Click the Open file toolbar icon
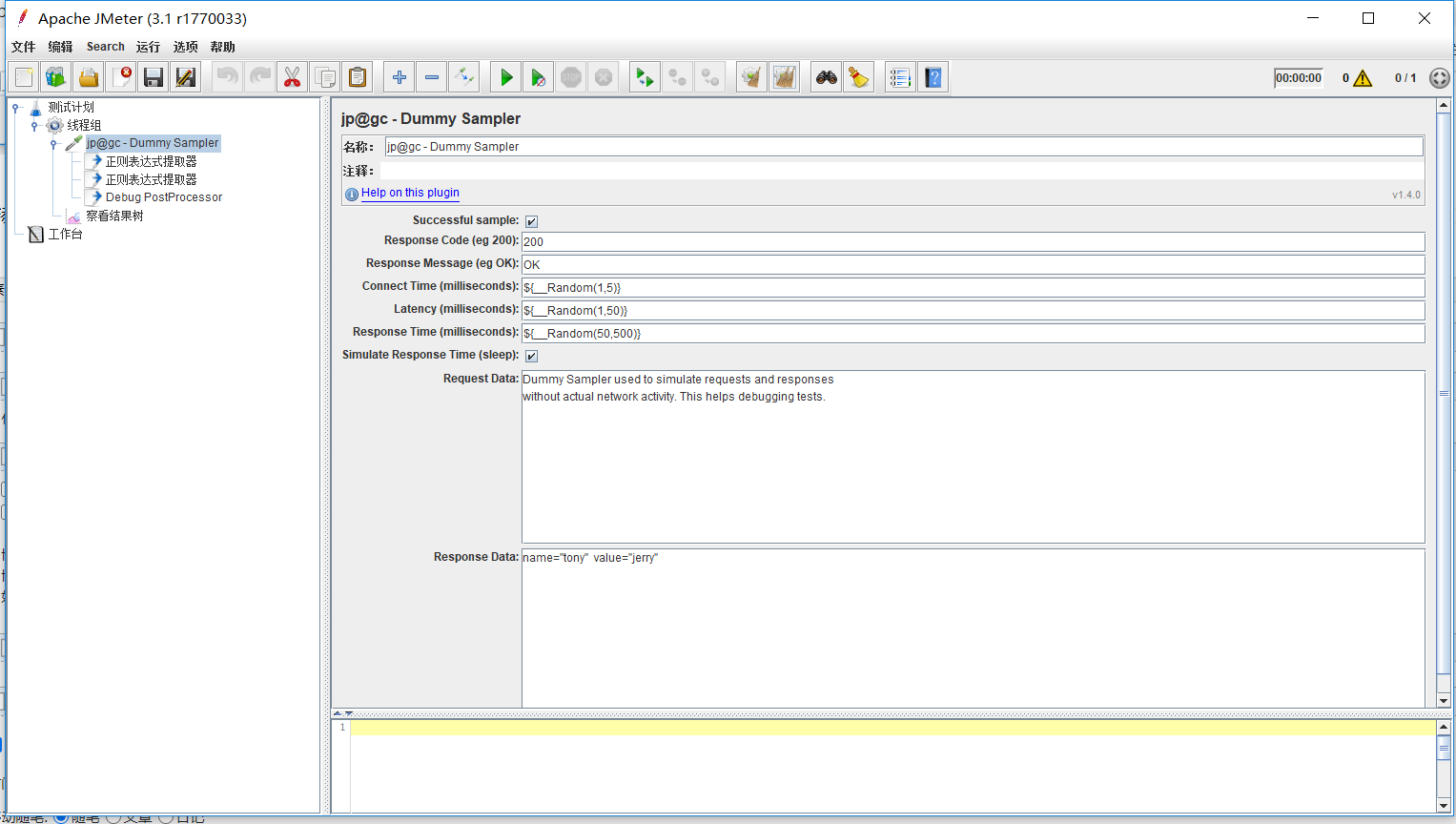This screenshot has width=1456, height=824. click(89, 77)
